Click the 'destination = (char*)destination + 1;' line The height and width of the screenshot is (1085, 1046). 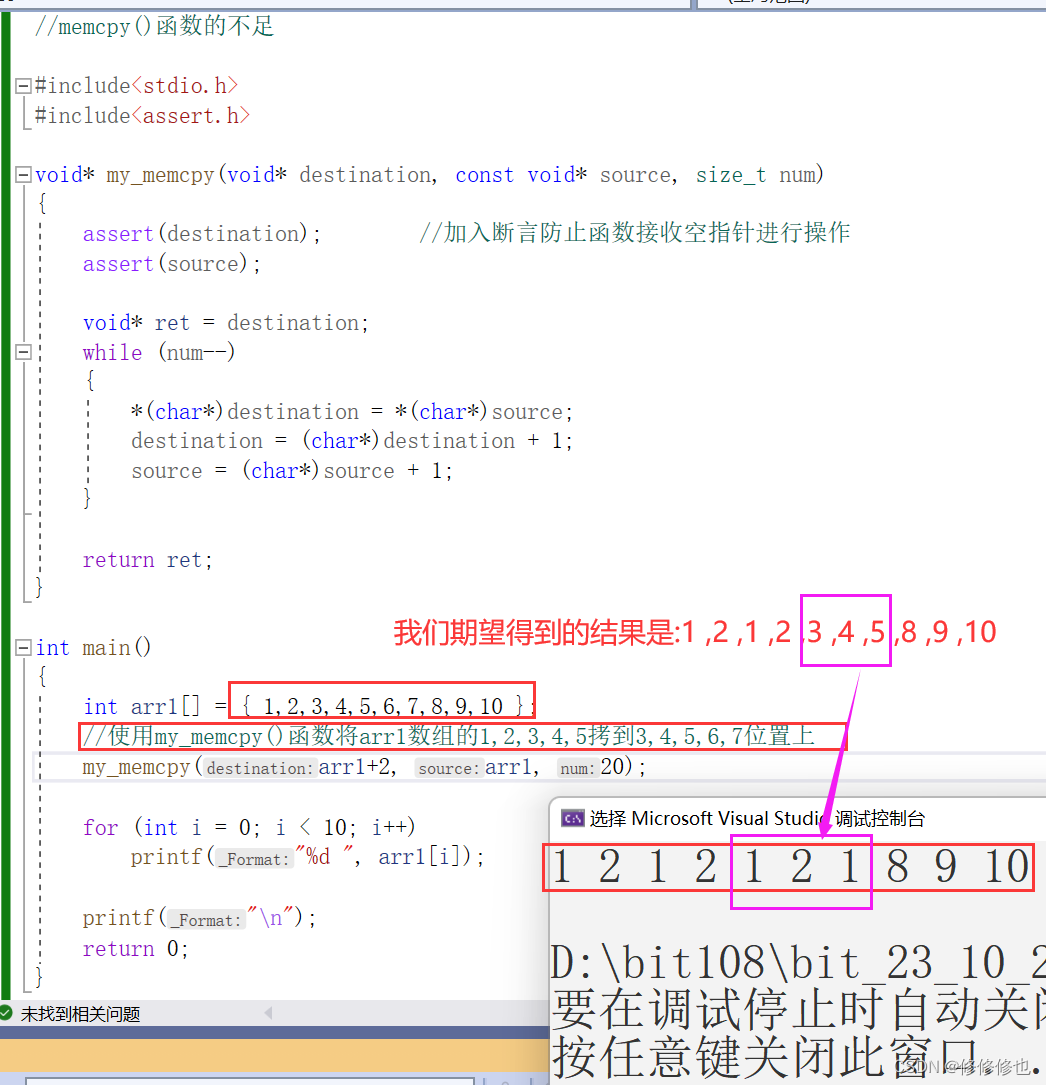tap(351, 441)
